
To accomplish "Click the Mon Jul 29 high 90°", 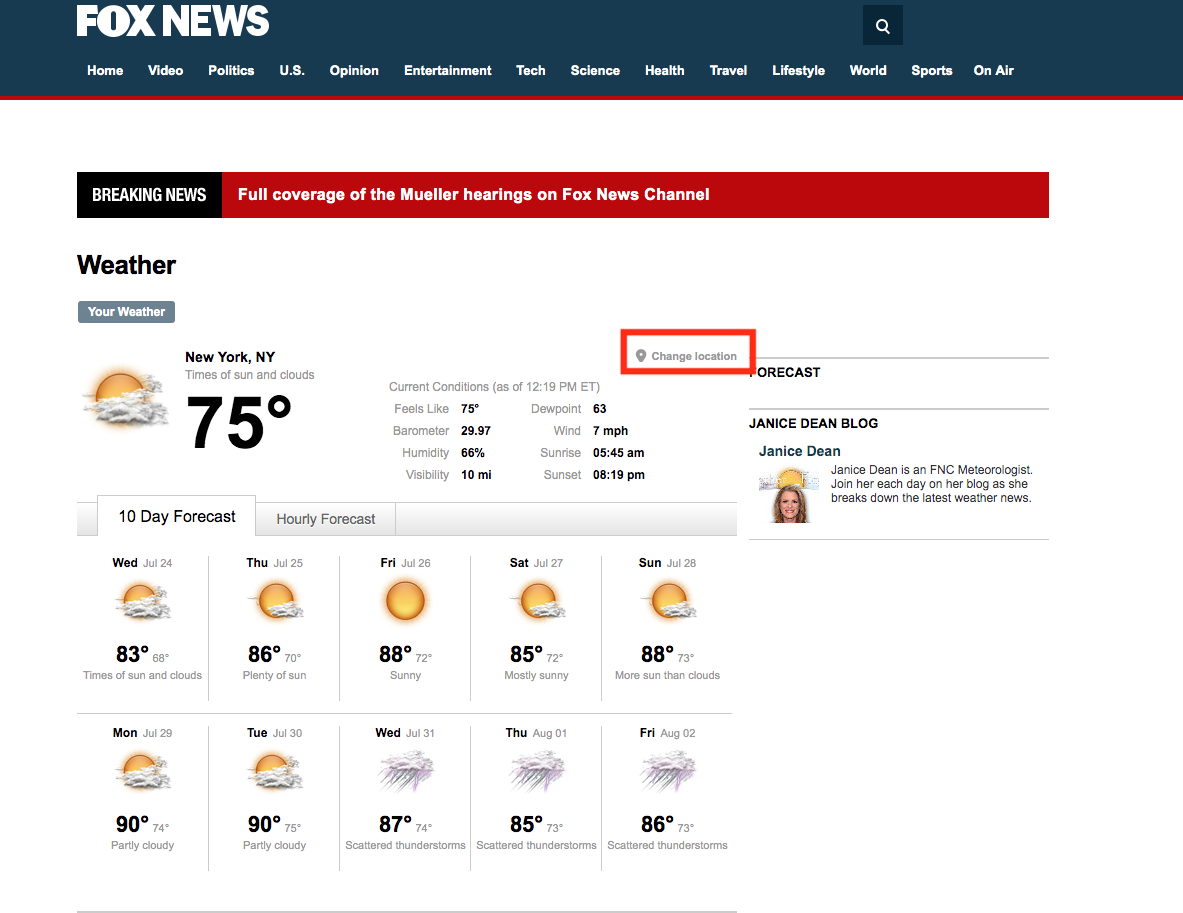I will [x=132, y=824].
